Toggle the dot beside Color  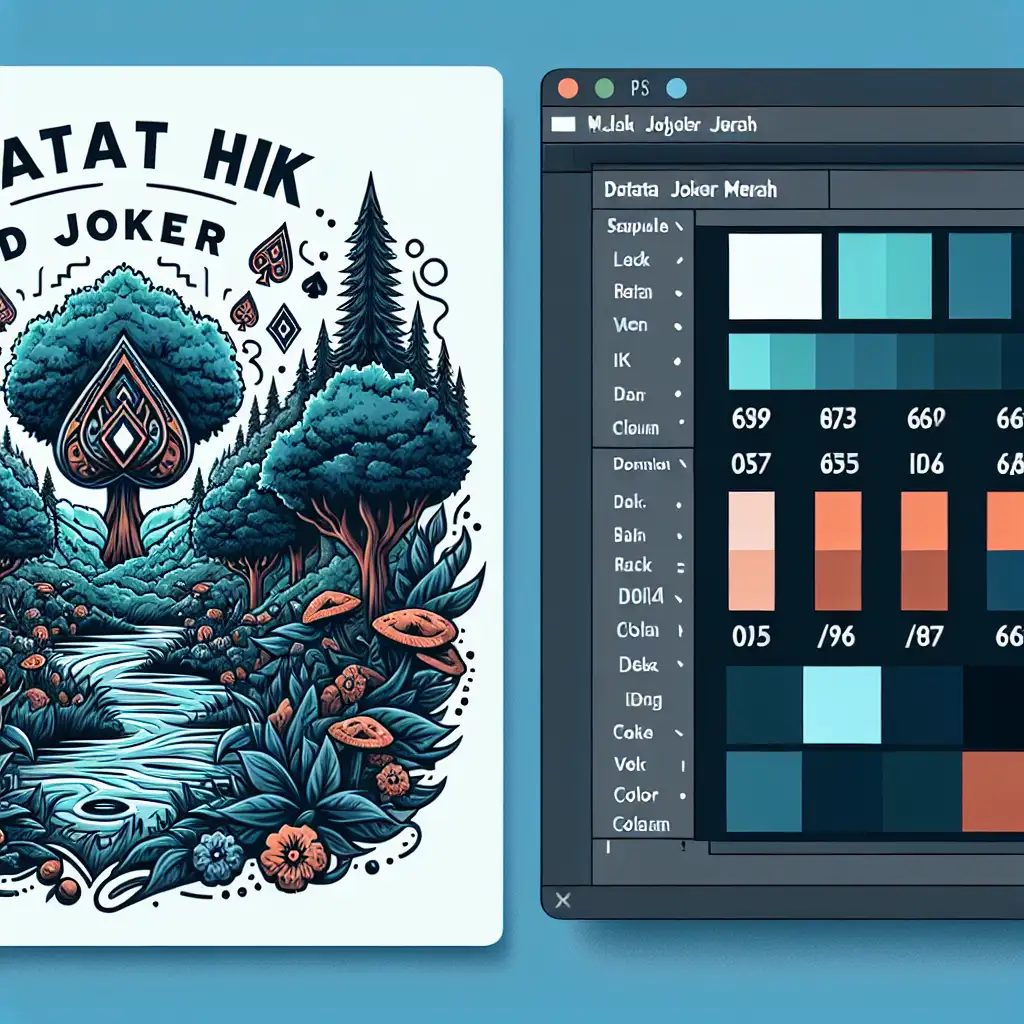(682, 795)
